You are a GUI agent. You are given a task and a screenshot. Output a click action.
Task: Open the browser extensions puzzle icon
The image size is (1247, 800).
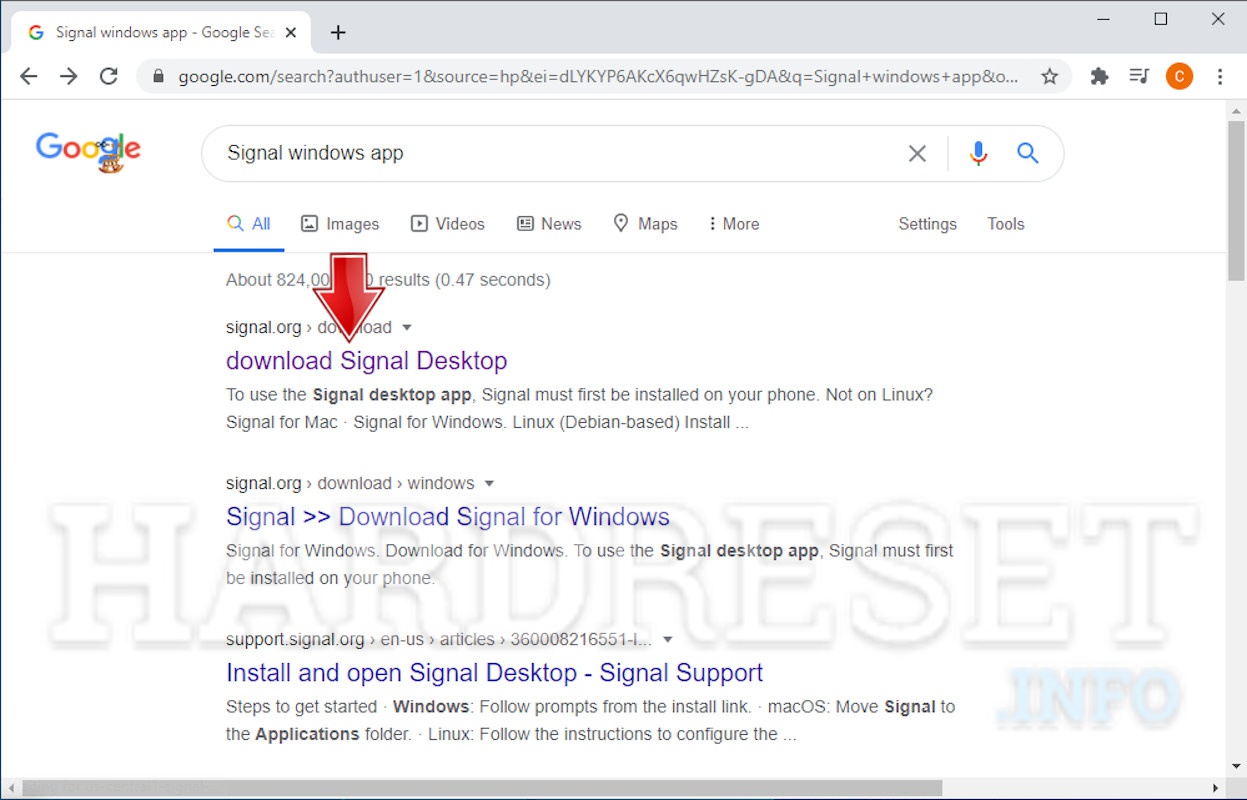[x=1099, y=75]
